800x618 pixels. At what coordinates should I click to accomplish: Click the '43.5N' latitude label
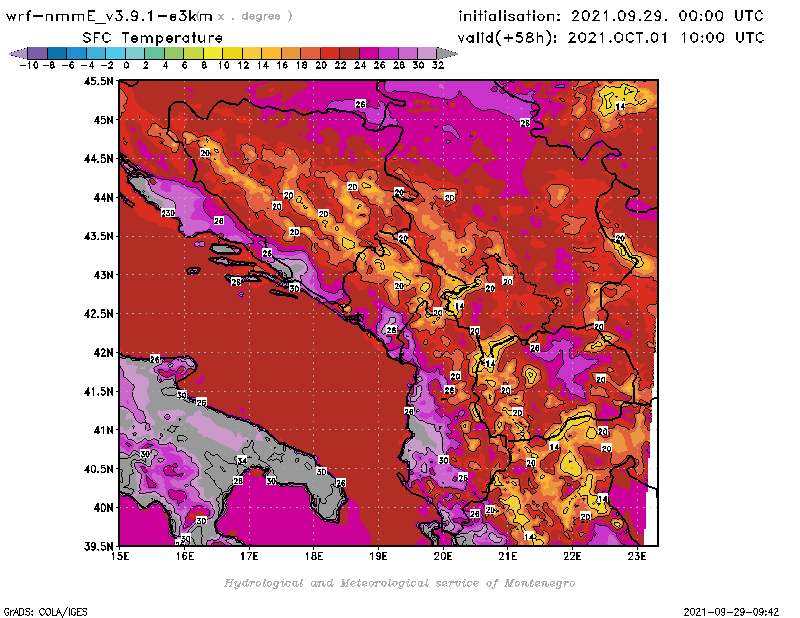(x=98, y=236)
